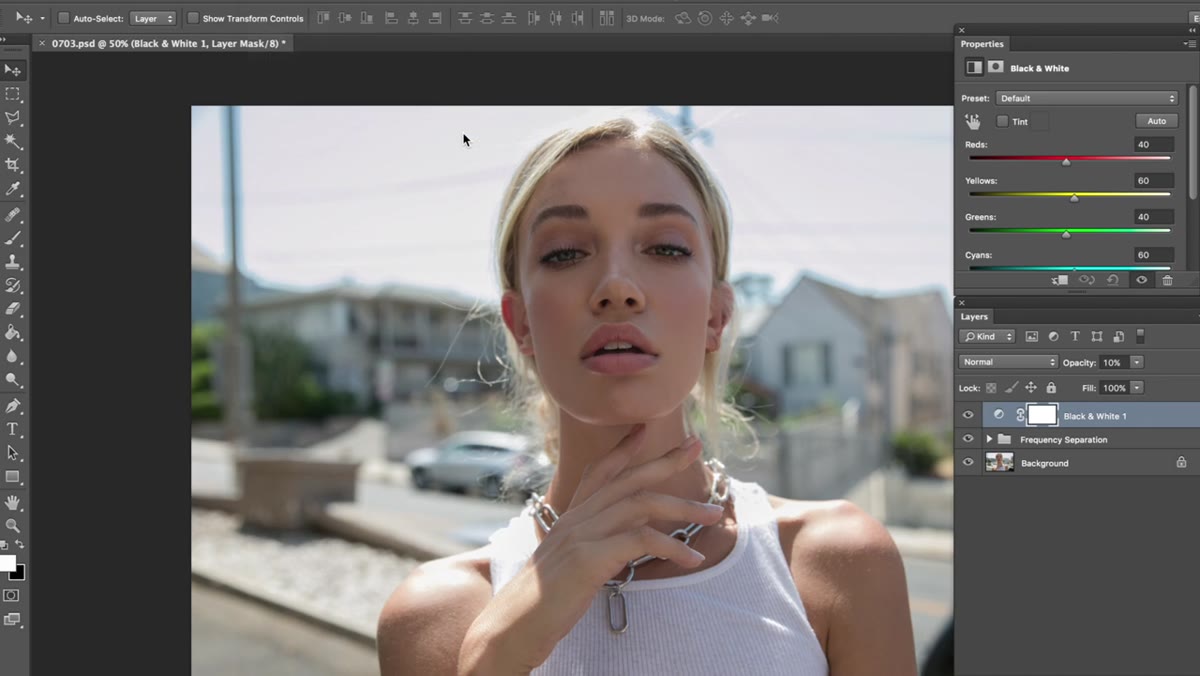Screen dimensions: 1200x676
Task: Delete this adjustment layer via trash icon
Action: (x=1167, y=281)
